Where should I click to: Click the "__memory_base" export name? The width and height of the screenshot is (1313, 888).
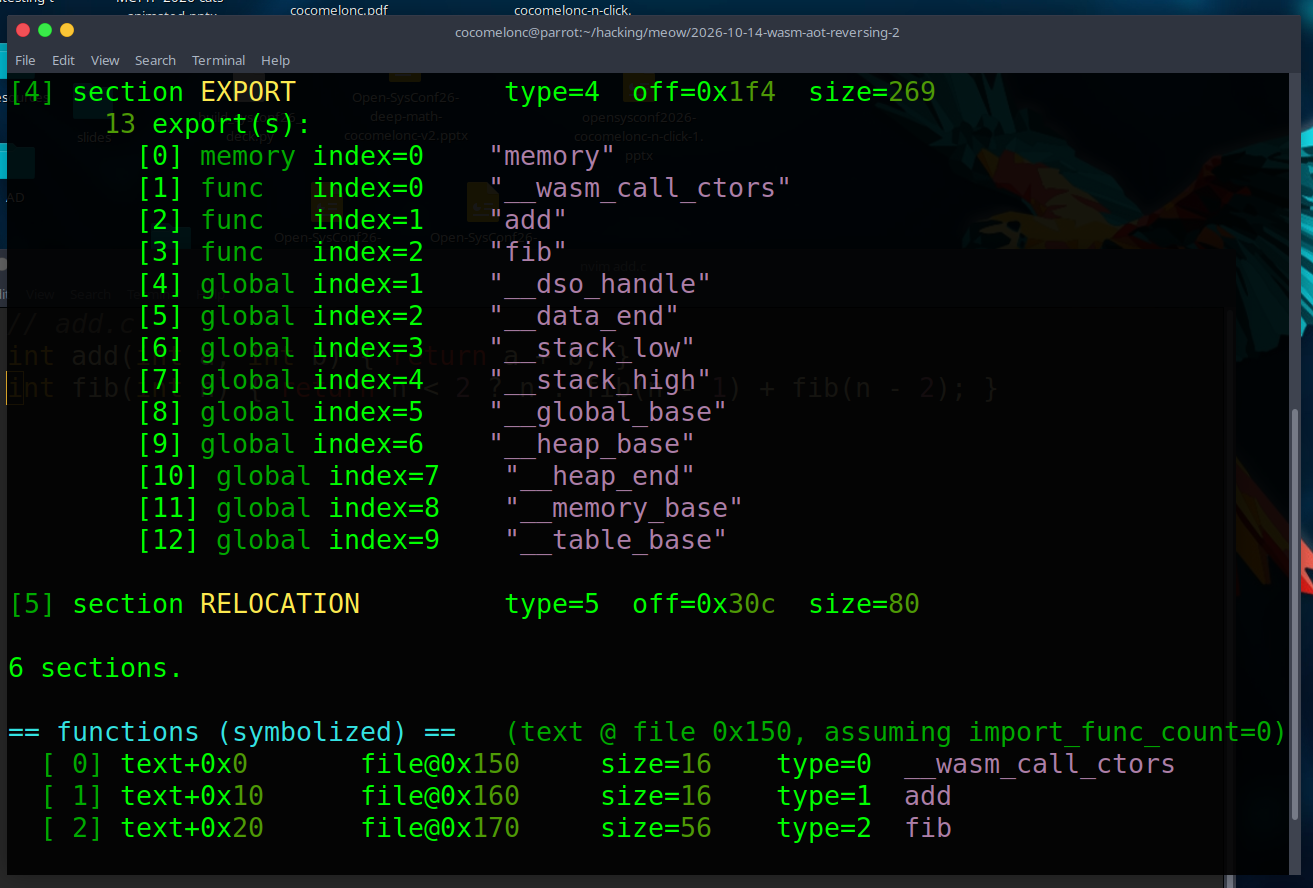coord(624,508)
